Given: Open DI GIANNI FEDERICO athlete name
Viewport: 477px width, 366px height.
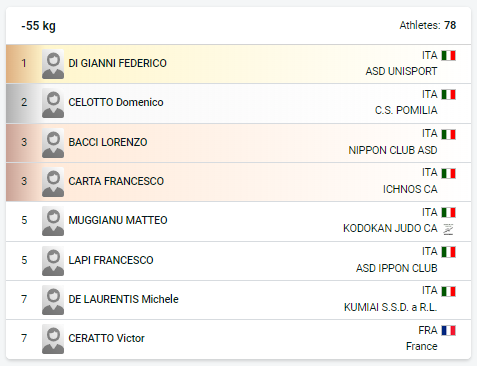Looking at the screenshot, I should (117, 63).
